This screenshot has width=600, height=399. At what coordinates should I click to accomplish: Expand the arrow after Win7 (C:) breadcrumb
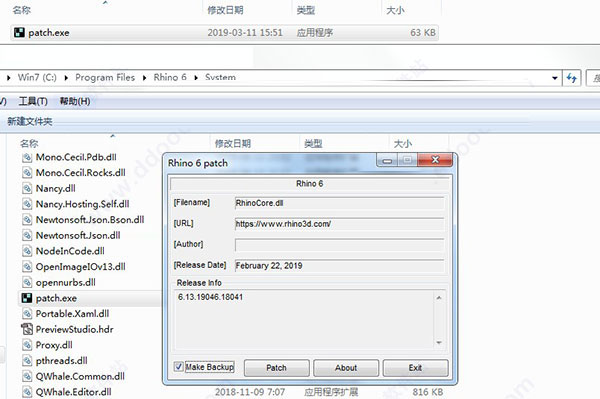[x=66, y=78]
